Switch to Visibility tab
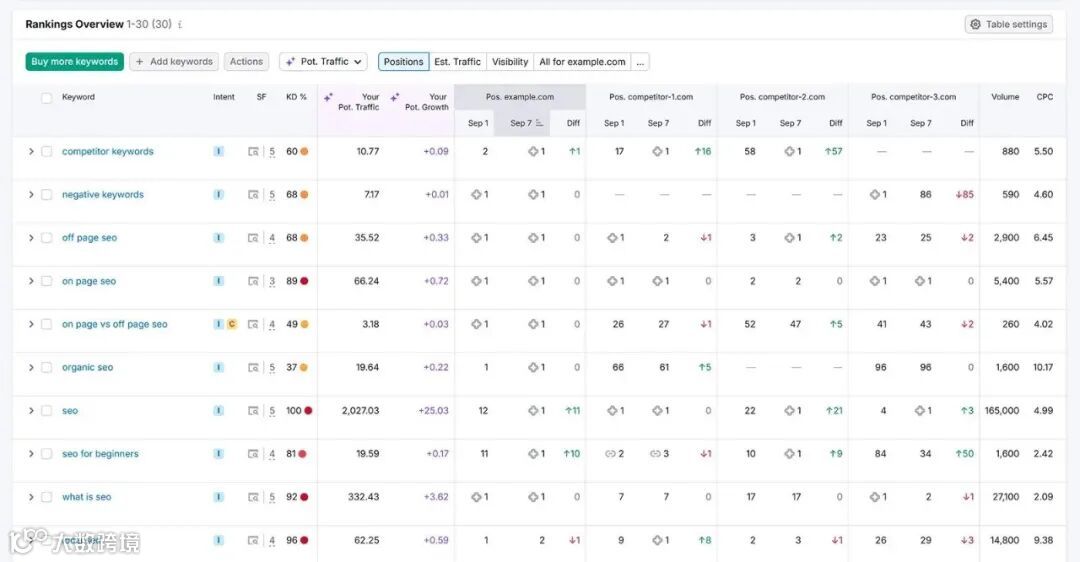Image resolution: width=1080 pixels, height=562 pixels. 510,61
